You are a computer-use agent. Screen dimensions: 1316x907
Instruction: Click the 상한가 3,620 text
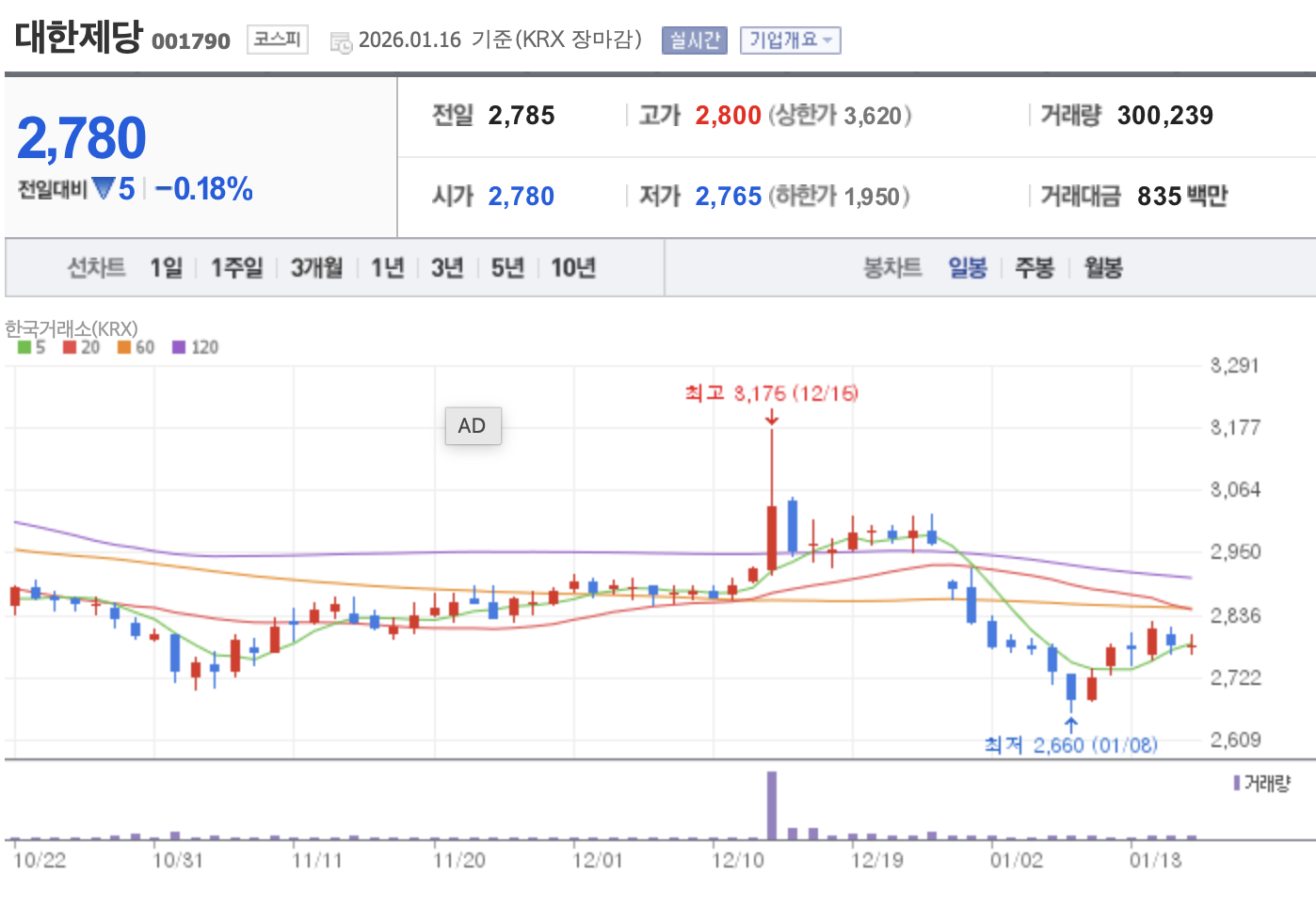840,116
